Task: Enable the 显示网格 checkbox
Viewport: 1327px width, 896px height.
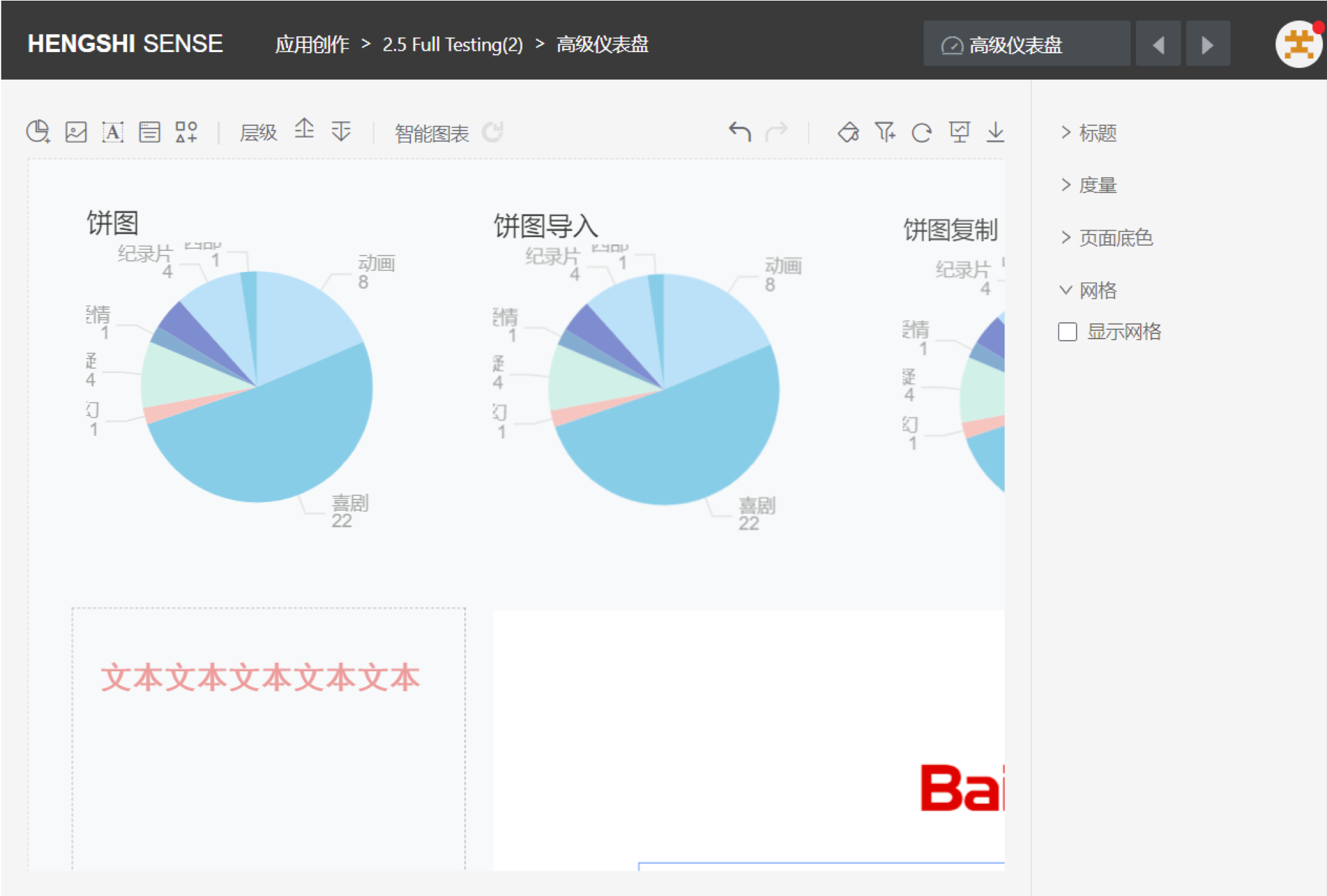Action: click(x=1067, y=331)
